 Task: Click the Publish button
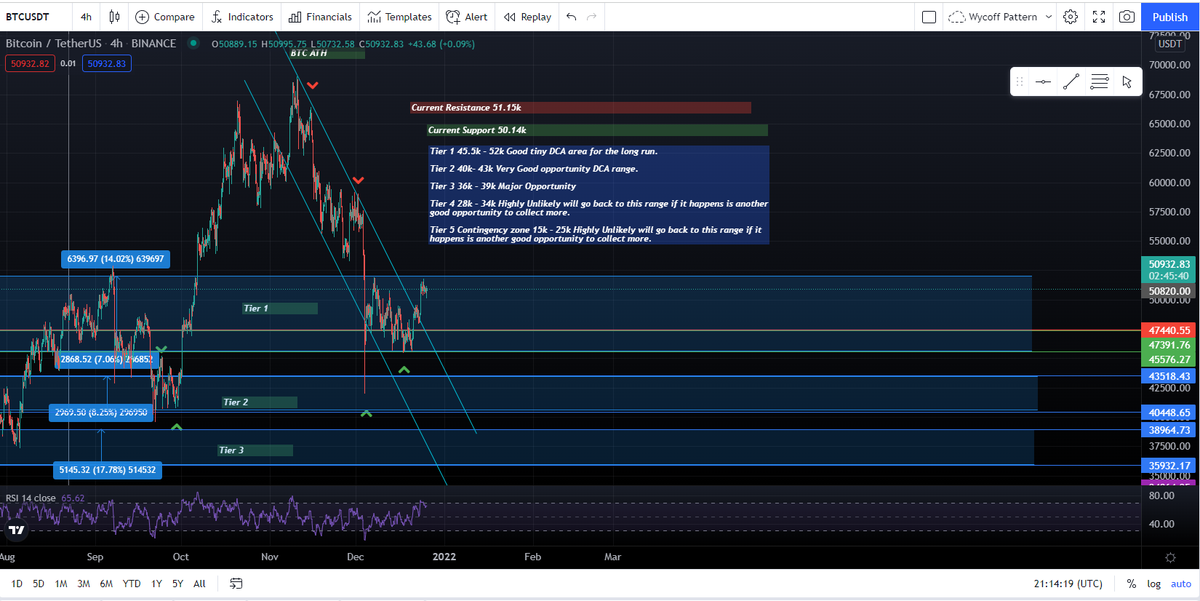point(1170,17)
